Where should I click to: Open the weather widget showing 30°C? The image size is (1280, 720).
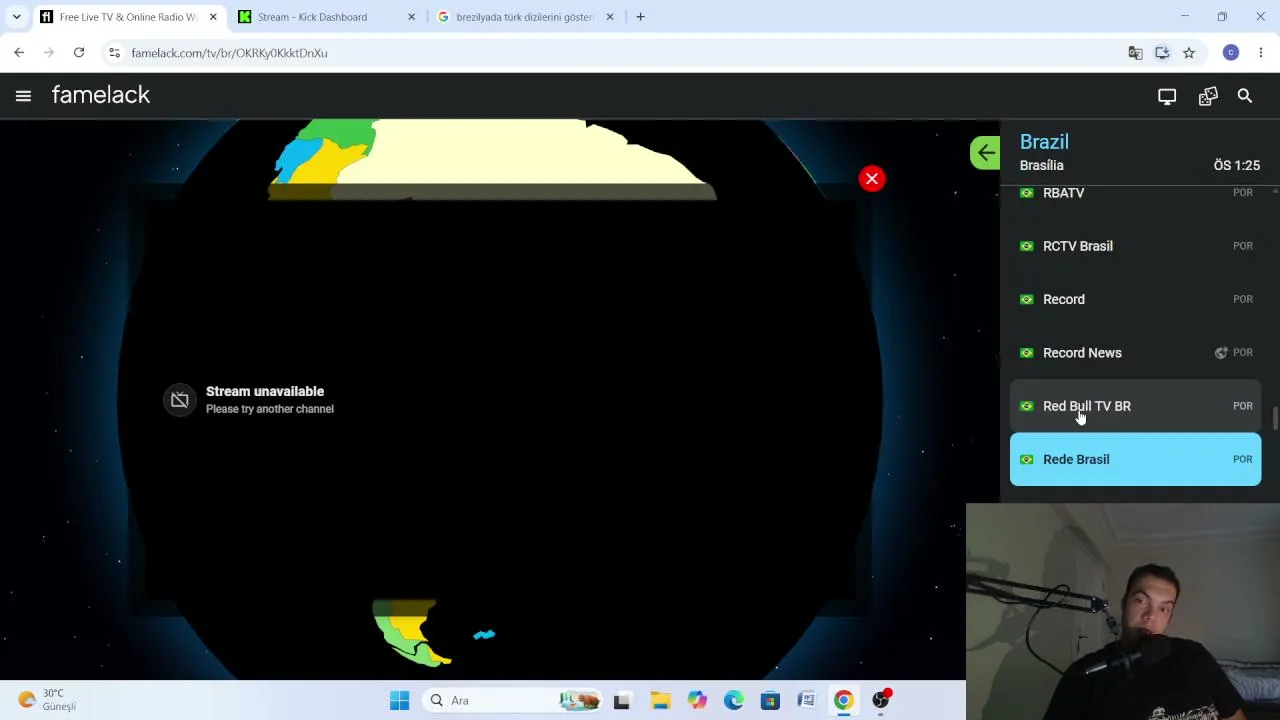pos(48,700)
